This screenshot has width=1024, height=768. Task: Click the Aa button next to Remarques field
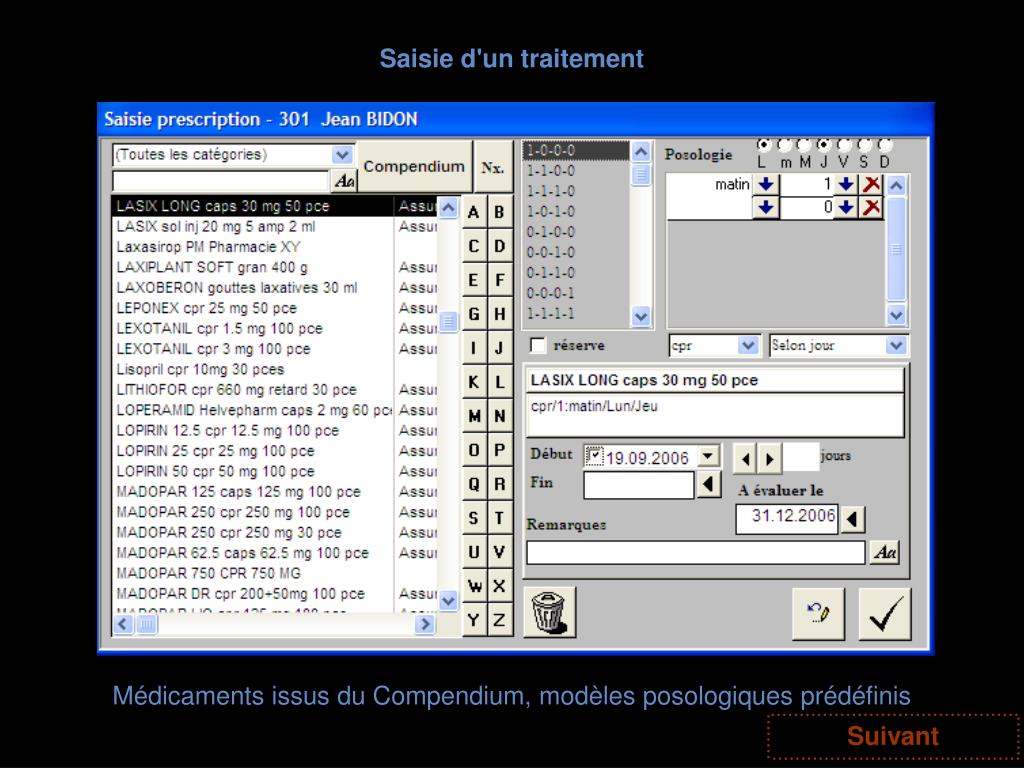pos(884,552)
